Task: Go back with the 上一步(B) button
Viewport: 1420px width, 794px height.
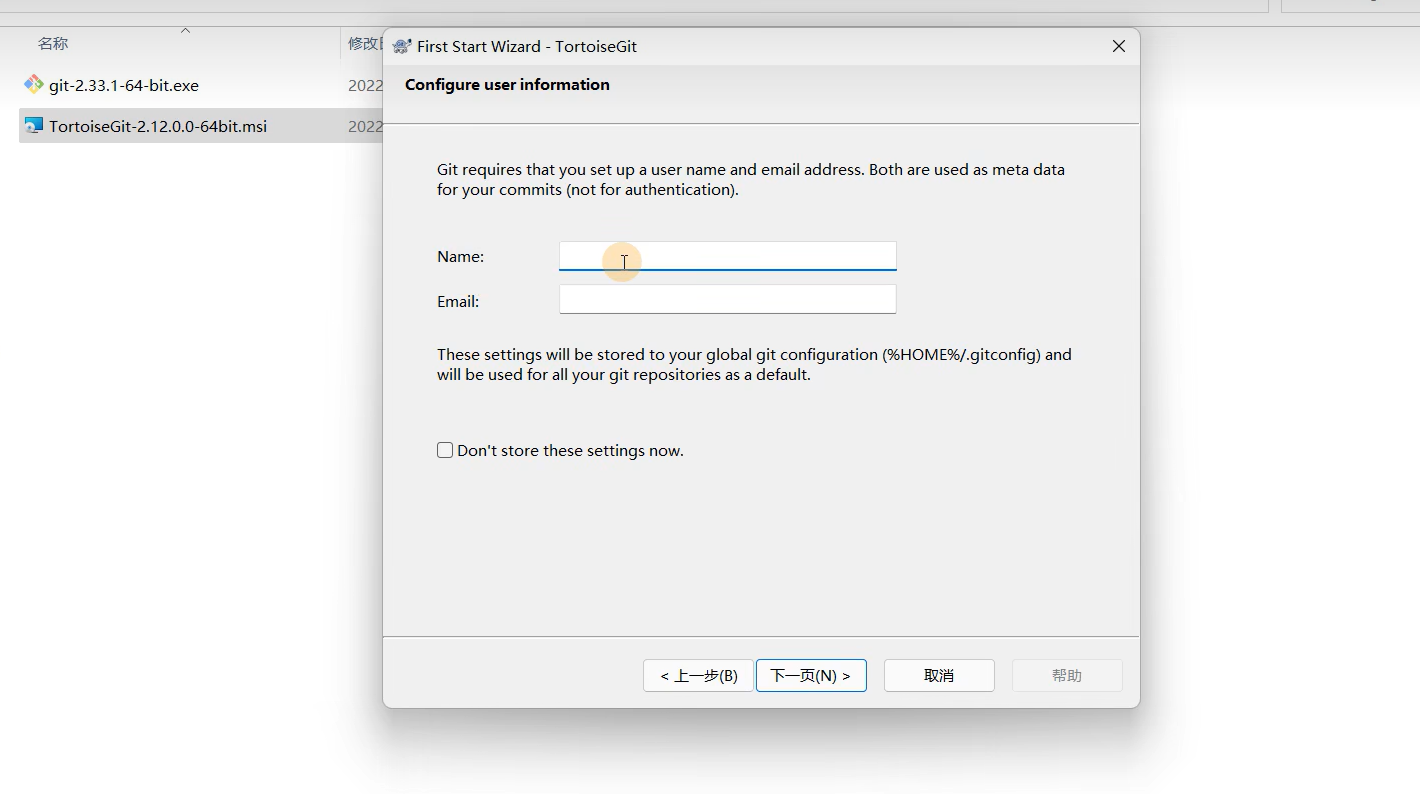Action: point(698,675)
